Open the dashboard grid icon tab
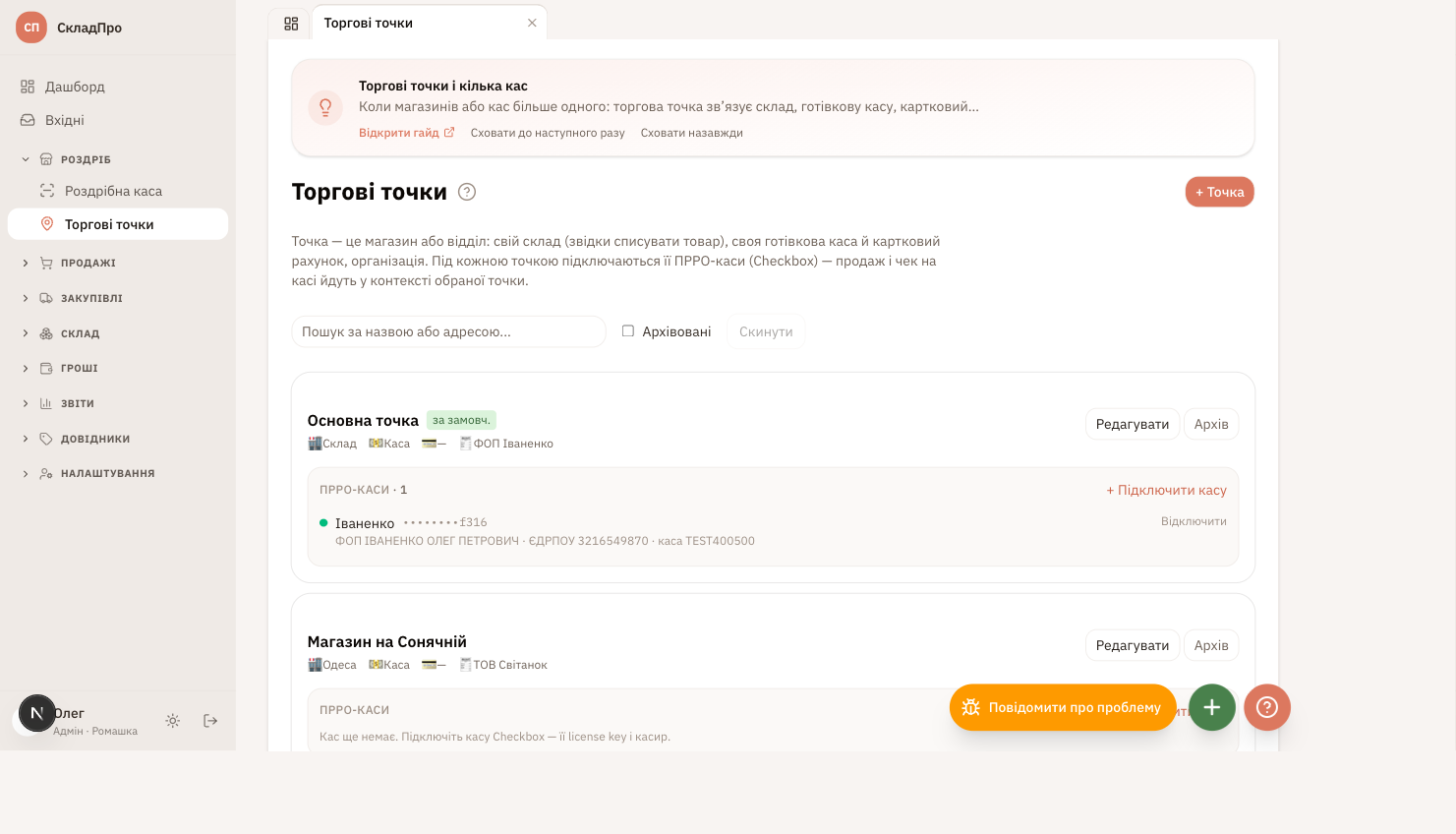1456x834 pixels. [x=291, y=24]
